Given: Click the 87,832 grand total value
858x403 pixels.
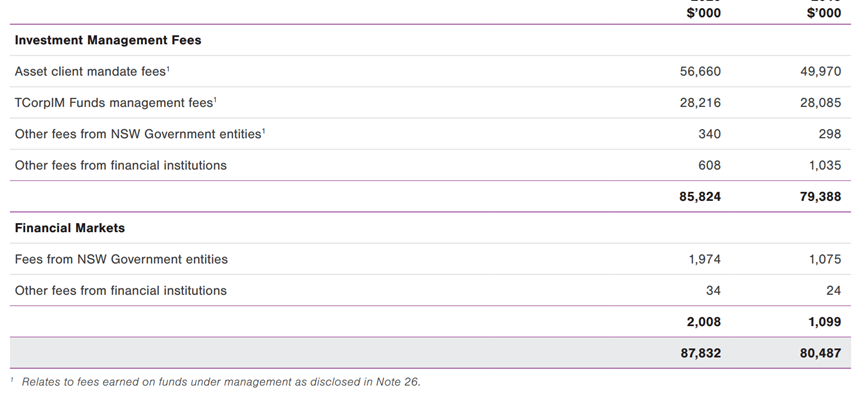Looking at the screenshot, I should pos(699,353).
